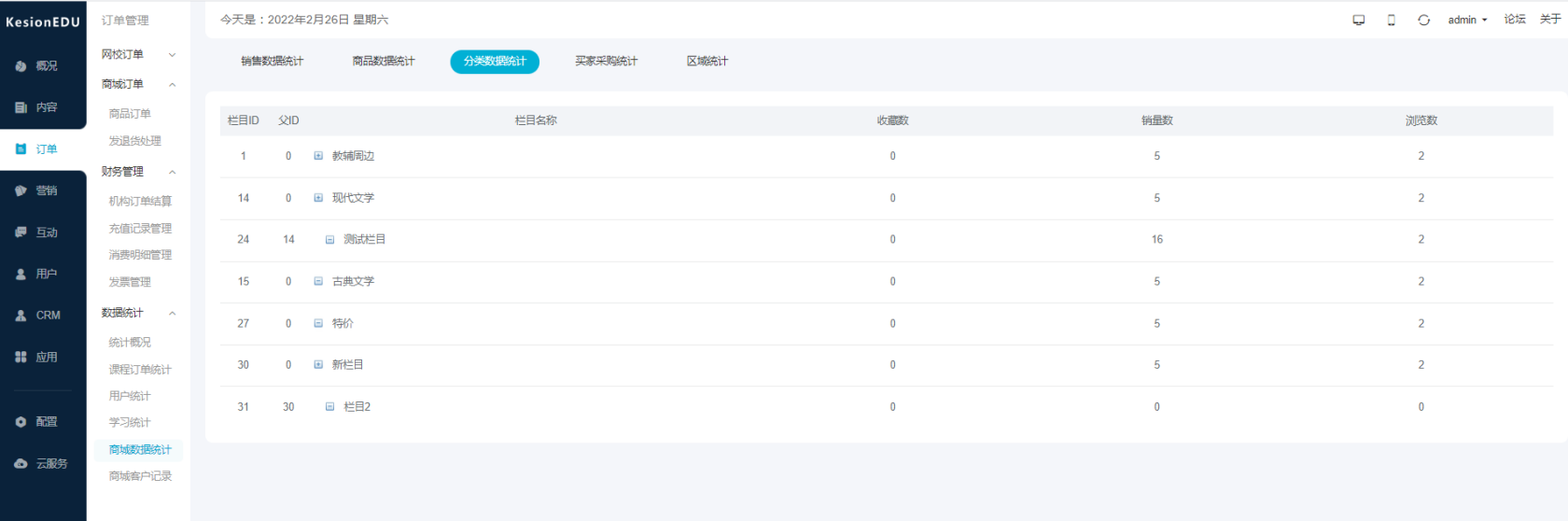
Task: Click the refresh icon in top bar
Action: point(1424,20)
